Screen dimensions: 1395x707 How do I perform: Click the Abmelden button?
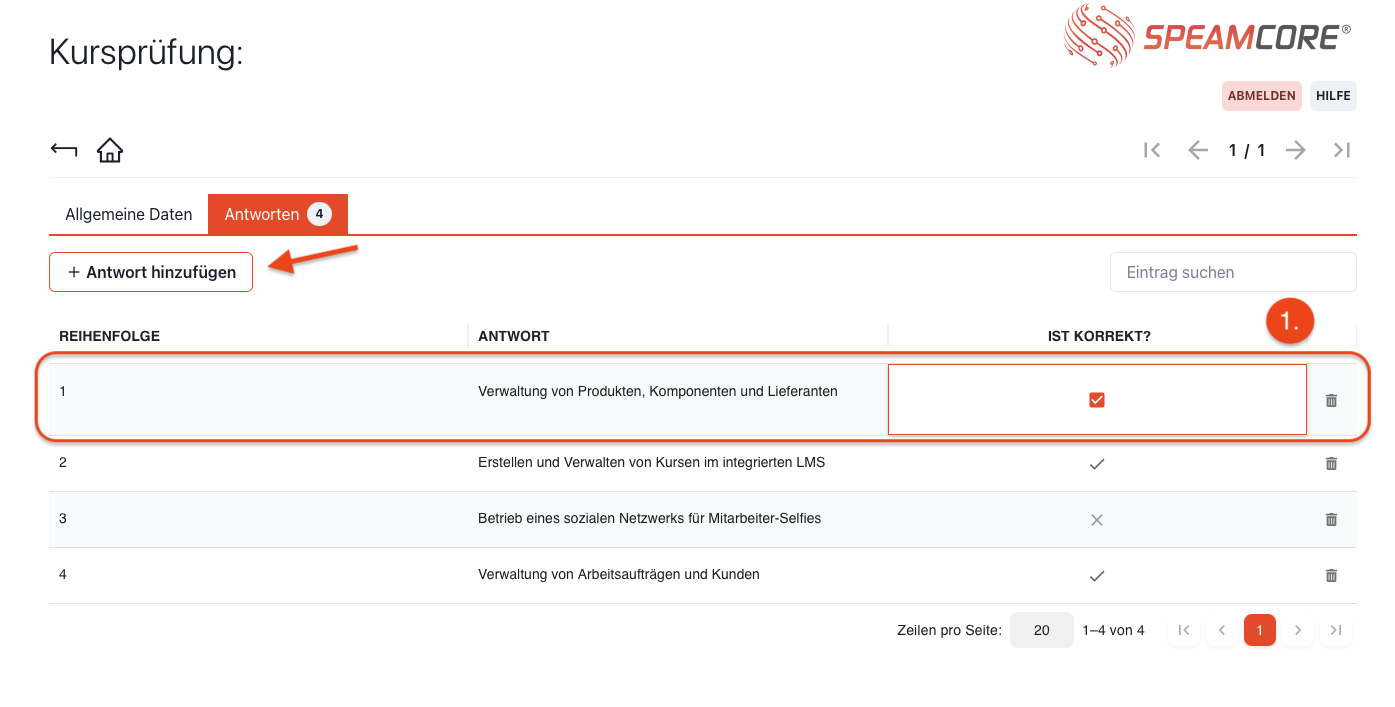pyautogui.click(x=1261, y=96)
